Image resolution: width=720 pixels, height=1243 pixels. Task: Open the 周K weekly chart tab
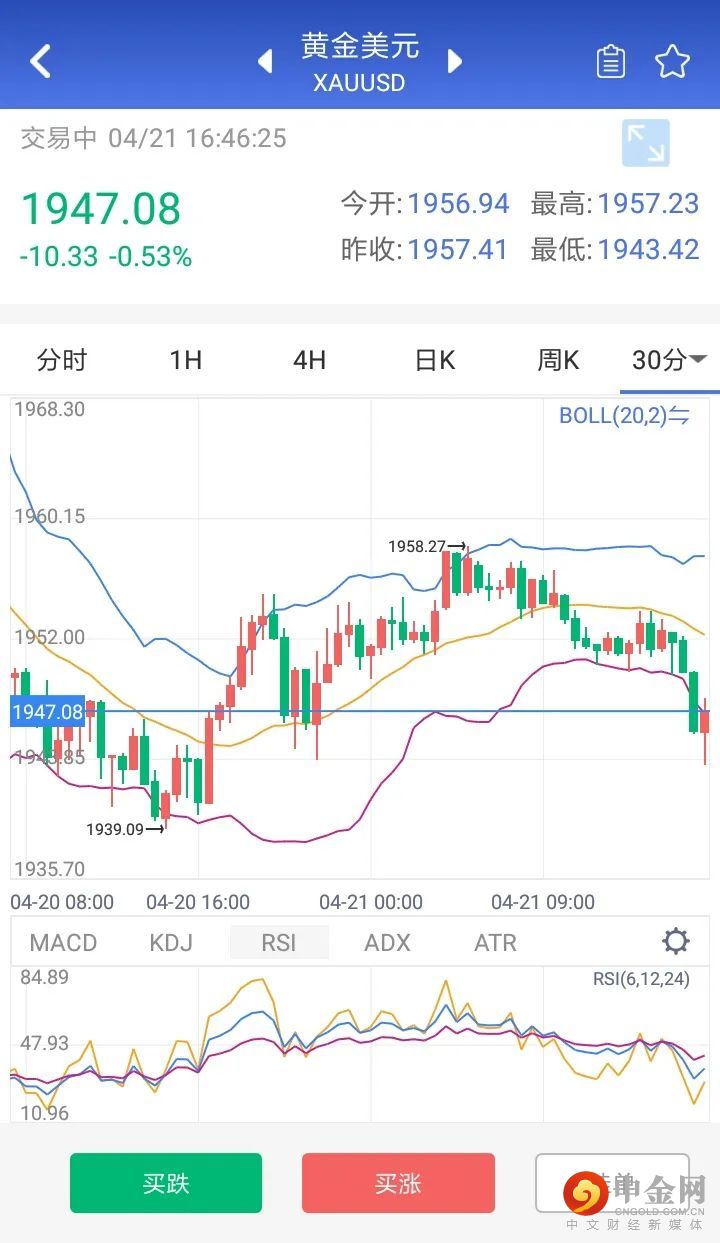pyautogui.click(x=558, y=360)
